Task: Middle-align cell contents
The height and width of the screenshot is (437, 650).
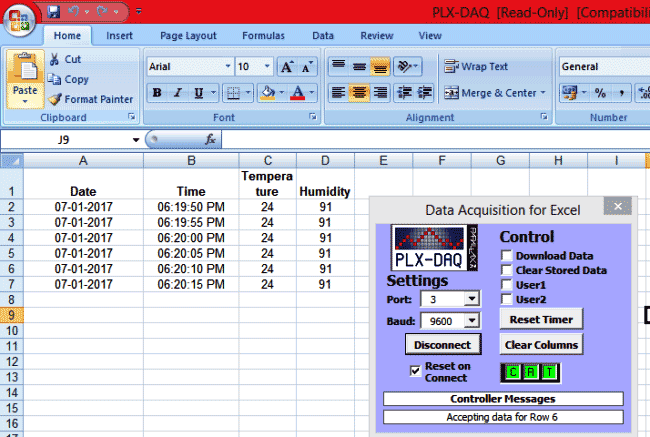Action: pos(359,67)
